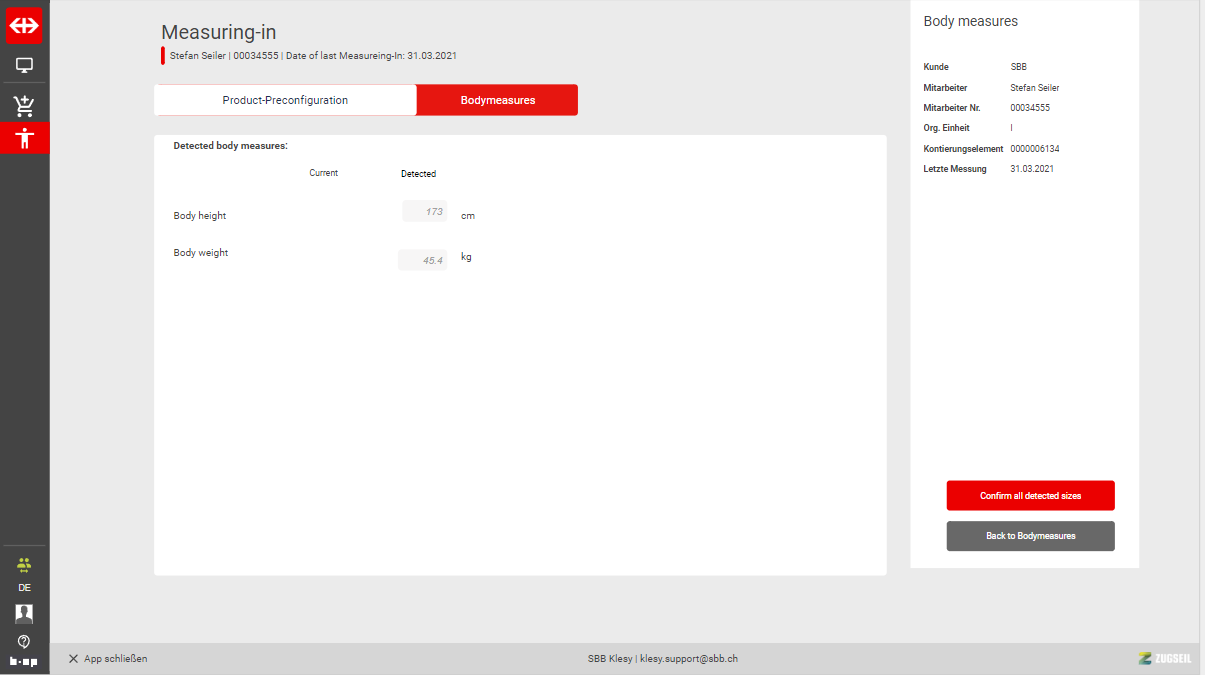Select the Bodymeasures tab
The height and width of the screenshot is (675, 1205).
pyautogui.click(x=497, y=100)
